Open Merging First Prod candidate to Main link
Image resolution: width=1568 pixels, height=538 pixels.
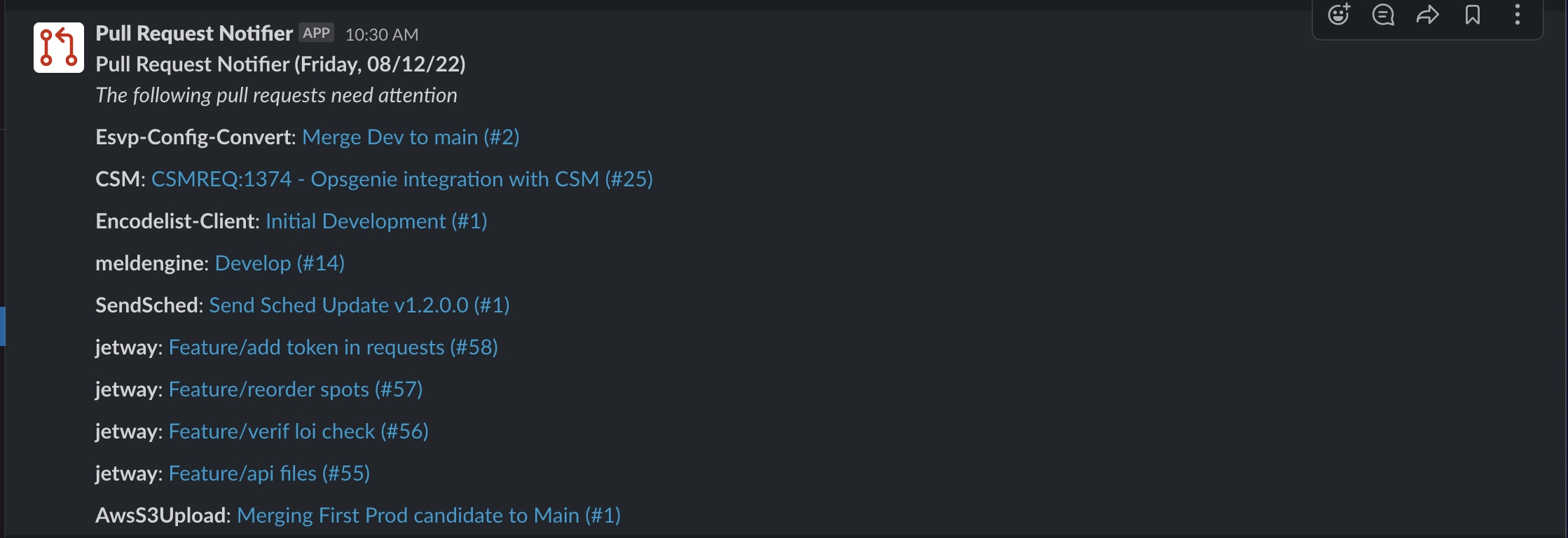pos(429,516)
